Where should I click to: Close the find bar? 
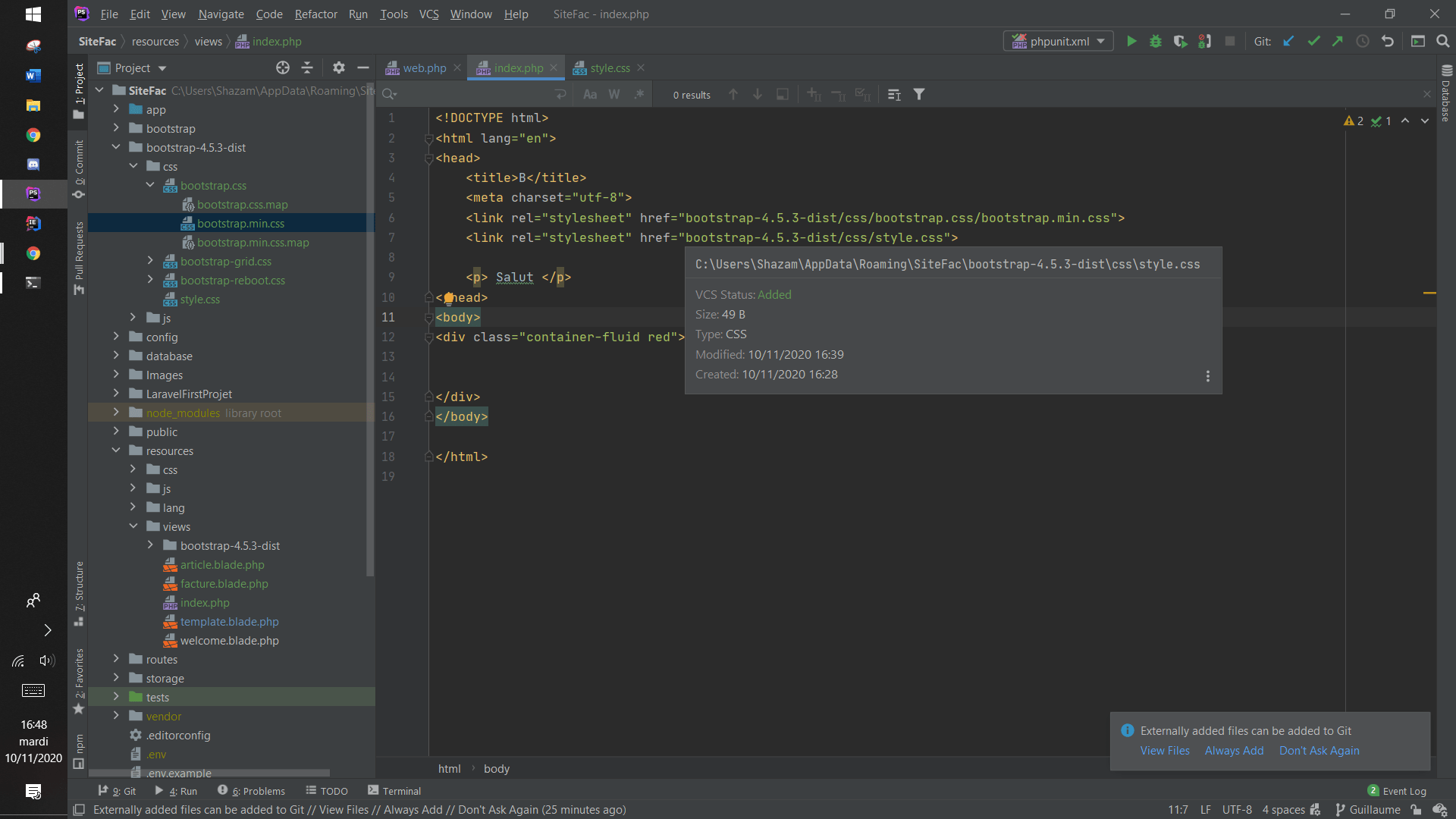click(1426, 95)
